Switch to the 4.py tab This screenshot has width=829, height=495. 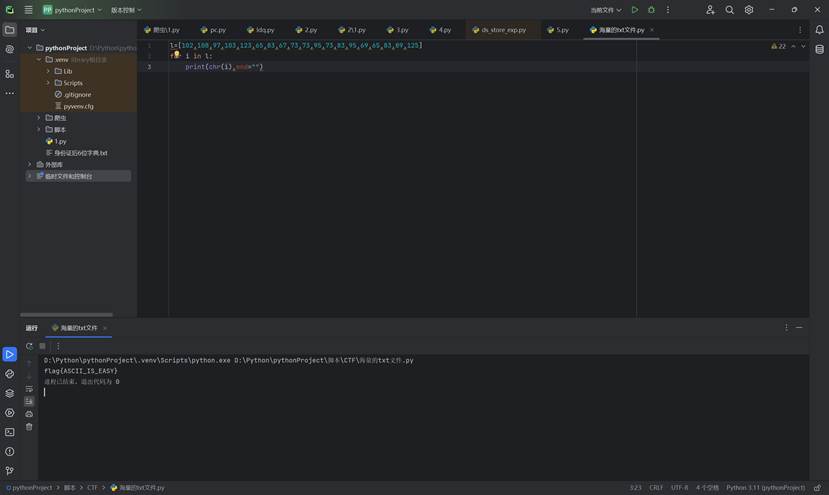(440, 30)
